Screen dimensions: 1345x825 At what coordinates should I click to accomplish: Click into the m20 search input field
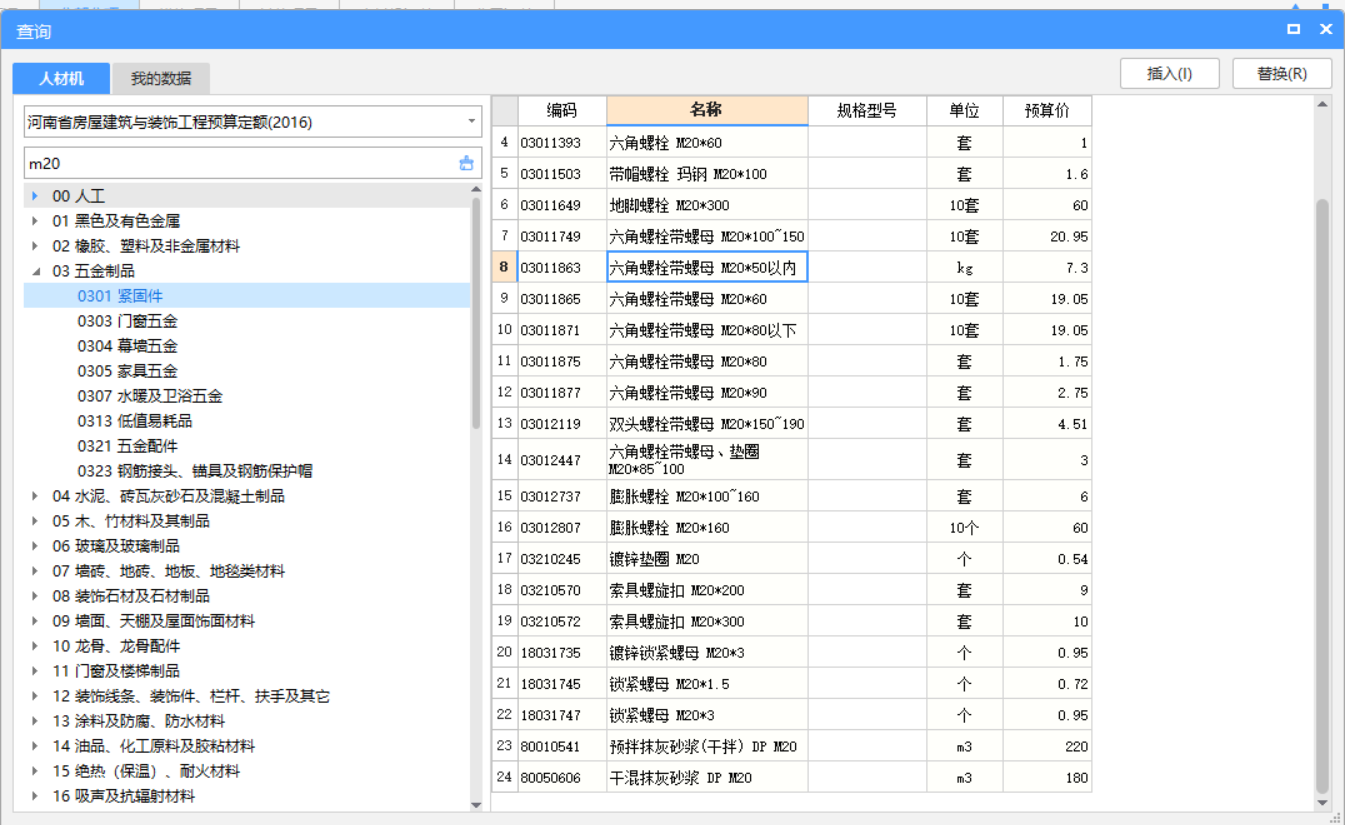point(238,163)
